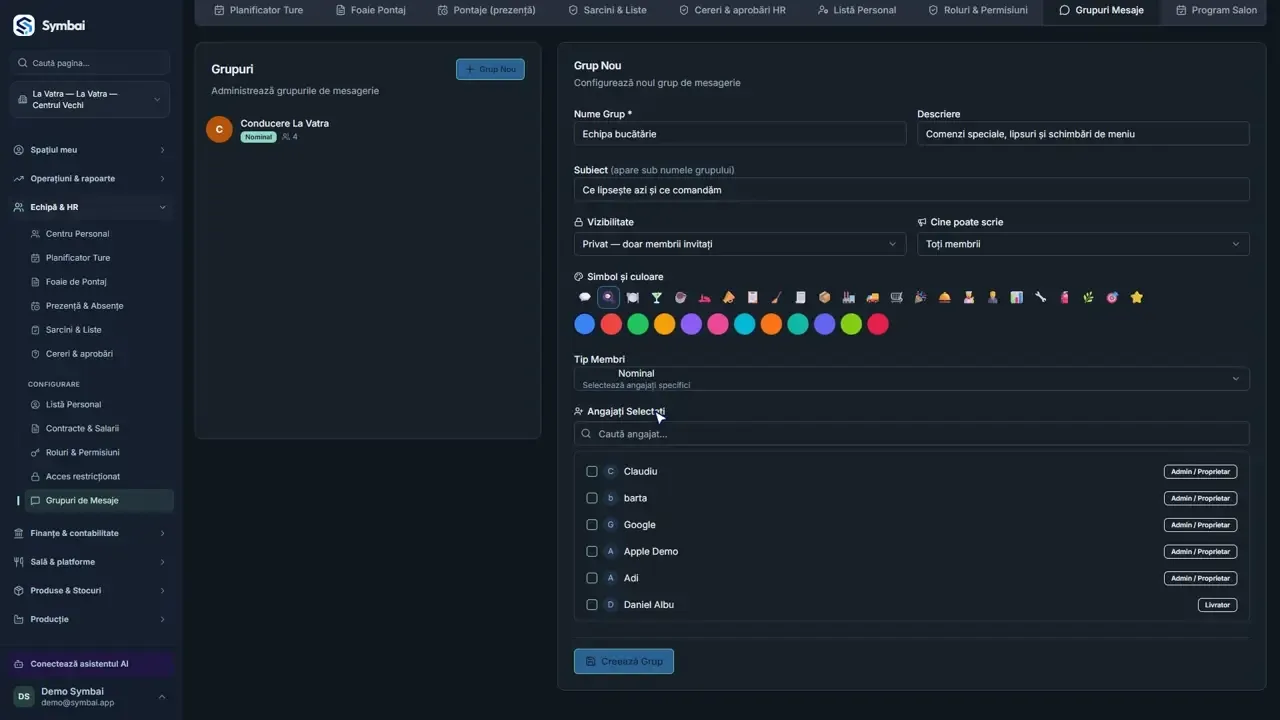
Task: Tick the checkbox for Claudiu
Action: [x=592, y=471]
